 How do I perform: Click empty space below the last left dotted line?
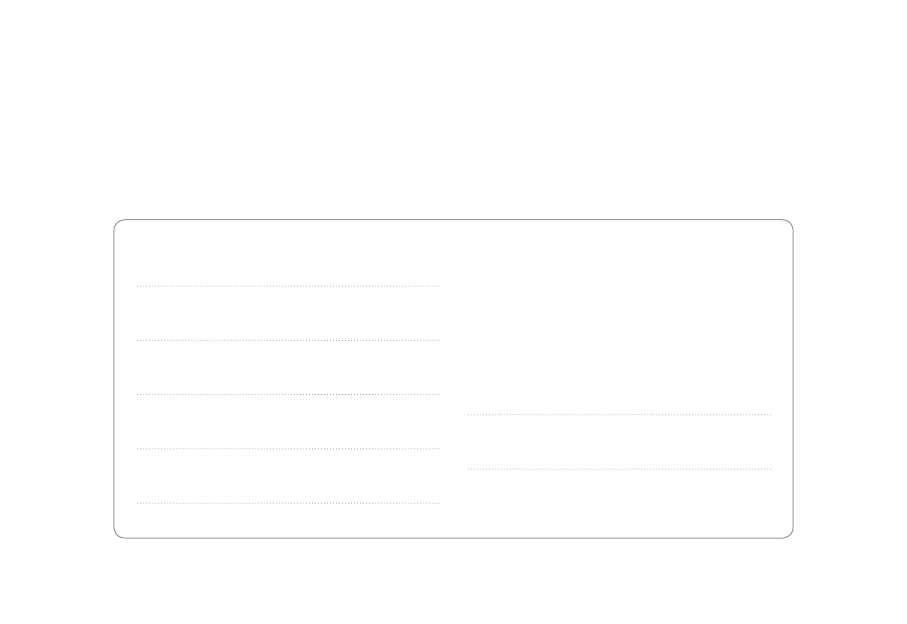click(x=288, y=520)
